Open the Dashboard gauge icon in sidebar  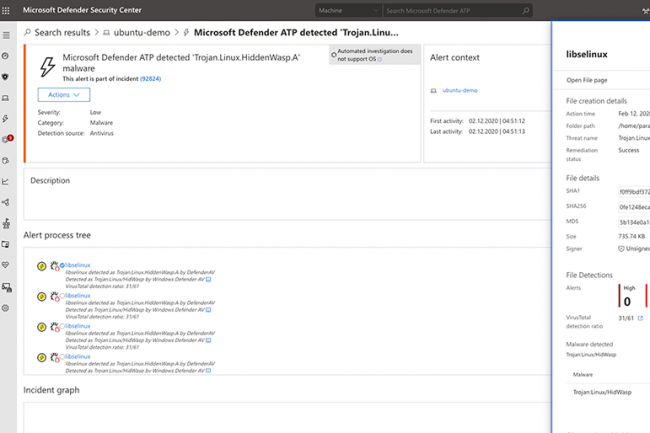tap(5, 56)
